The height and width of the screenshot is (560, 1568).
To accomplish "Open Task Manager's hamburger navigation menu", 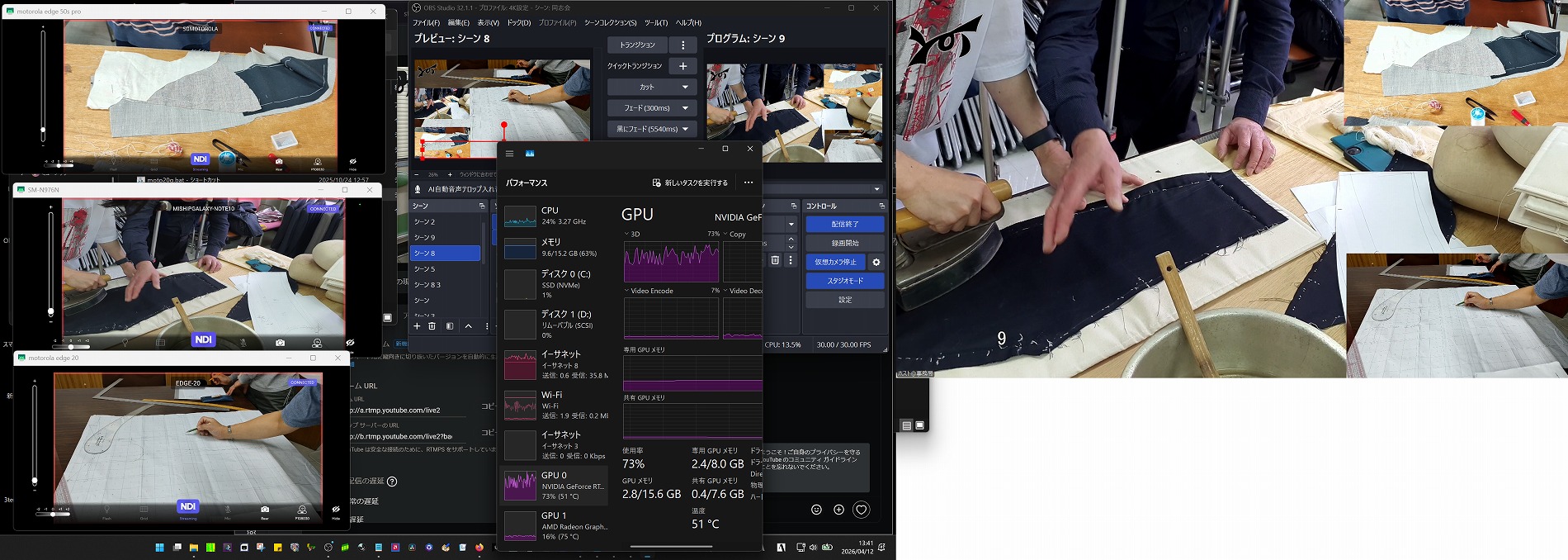I will tap(509, 154).
